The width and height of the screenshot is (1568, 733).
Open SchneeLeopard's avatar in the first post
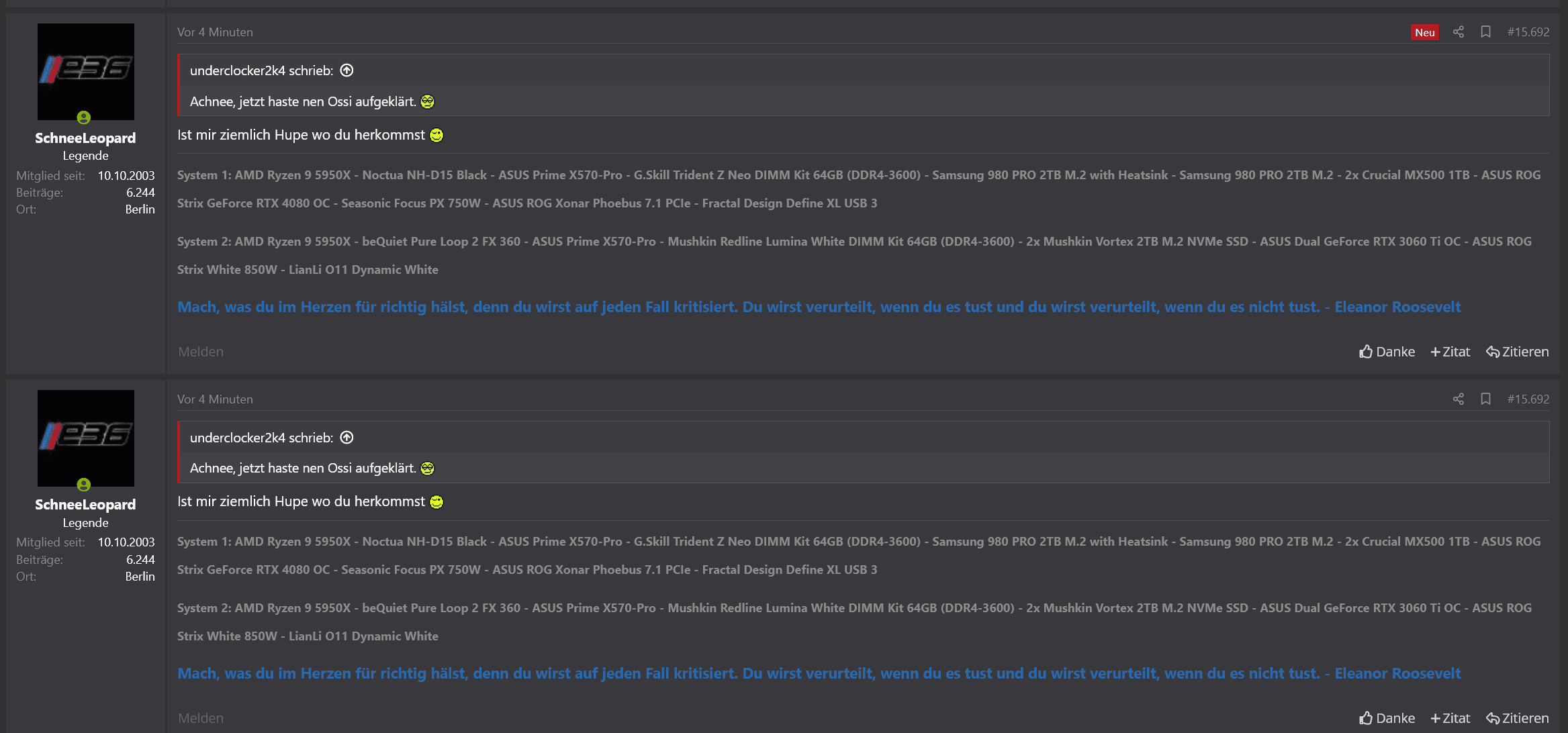[86, 72]
